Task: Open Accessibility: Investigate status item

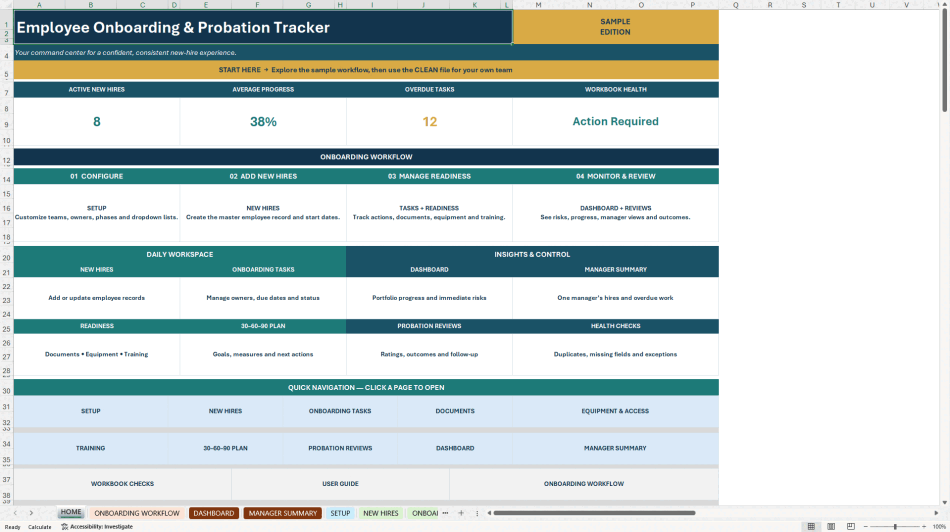Action: [97, 527]
